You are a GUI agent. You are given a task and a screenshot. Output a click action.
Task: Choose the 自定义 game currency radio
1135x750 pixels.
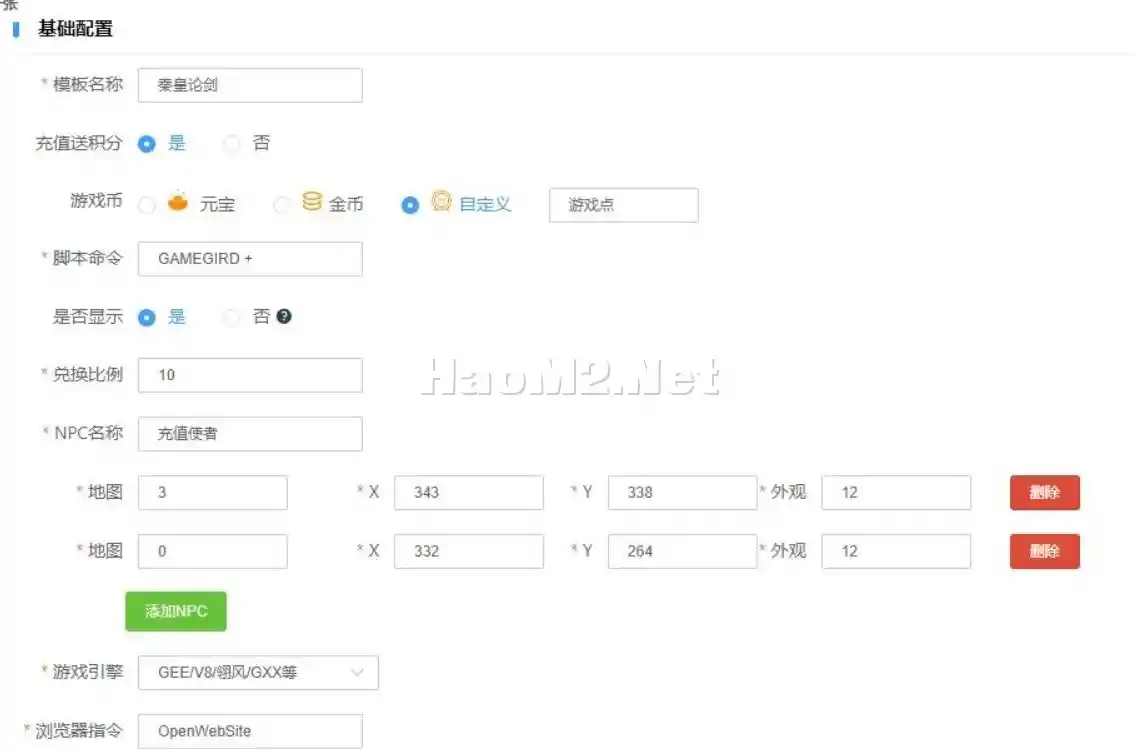click(410, 206)
